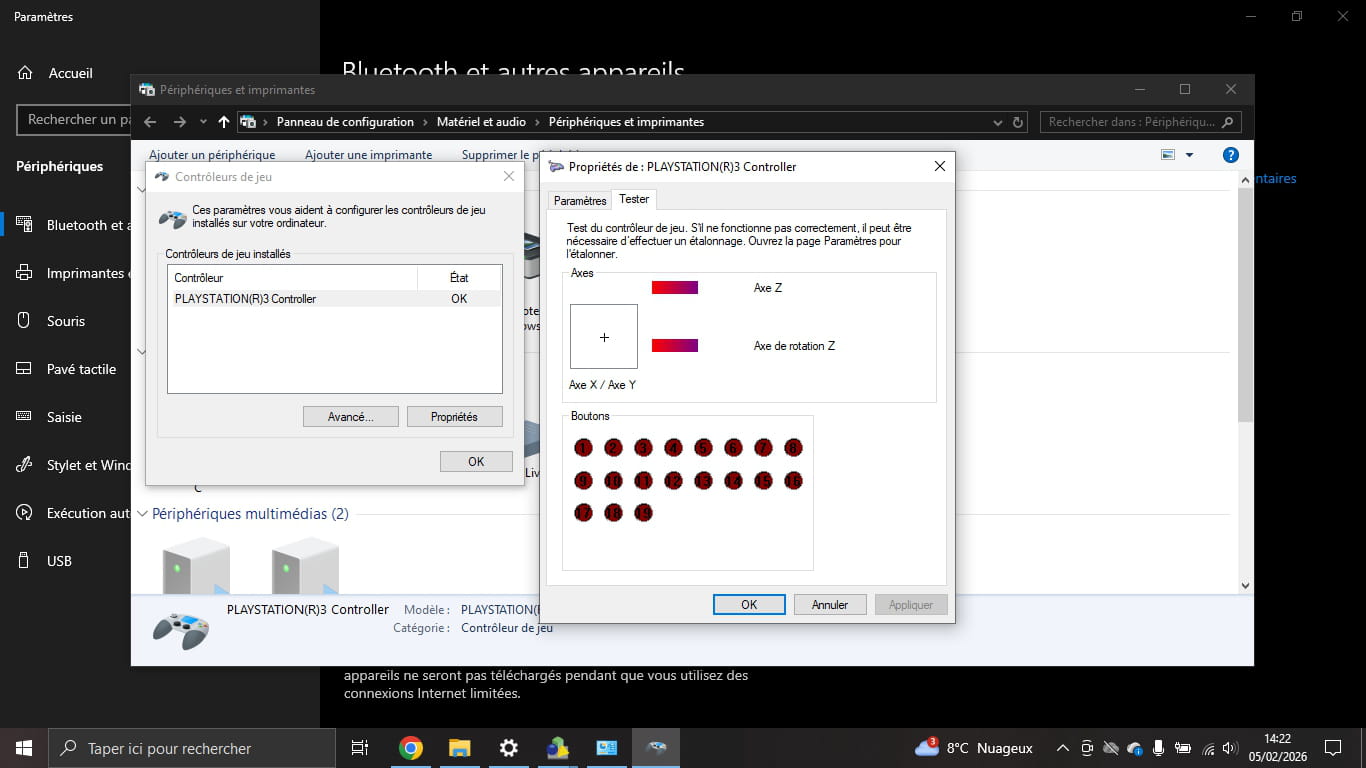Open Google Chrome from the taskbar

pyautogui.click(x=410, y=748)
